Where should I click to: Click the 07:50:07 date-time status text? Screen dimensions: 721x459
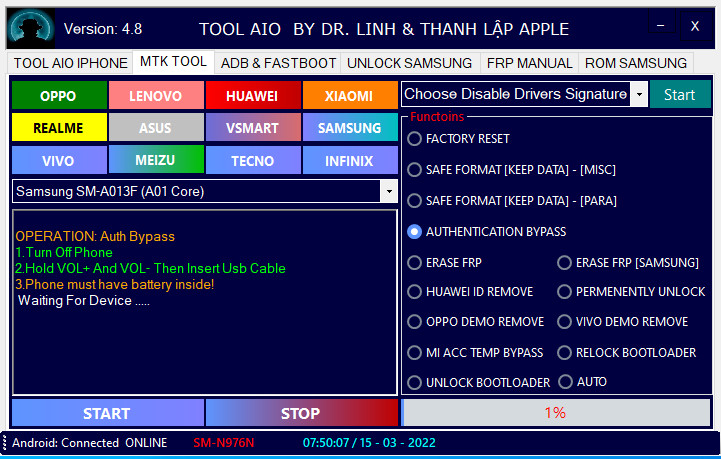(x=369, y=443)
